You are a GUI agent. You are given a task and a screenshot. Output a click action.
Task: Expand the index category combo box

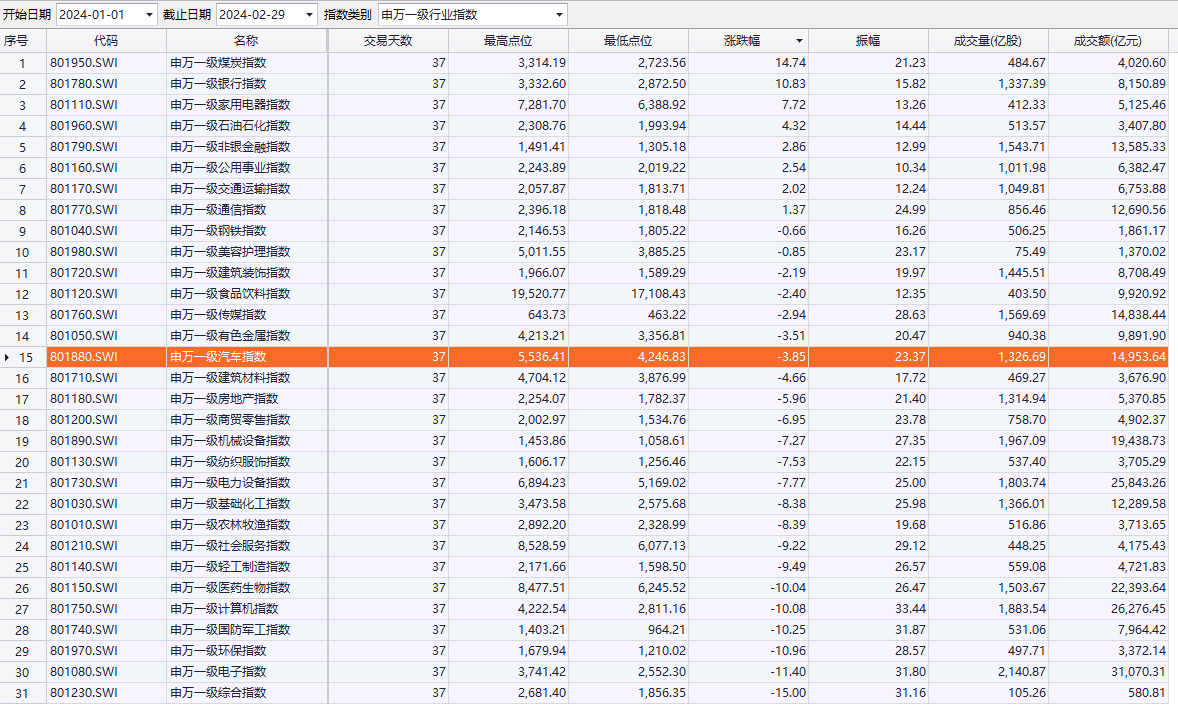point(559,15)
